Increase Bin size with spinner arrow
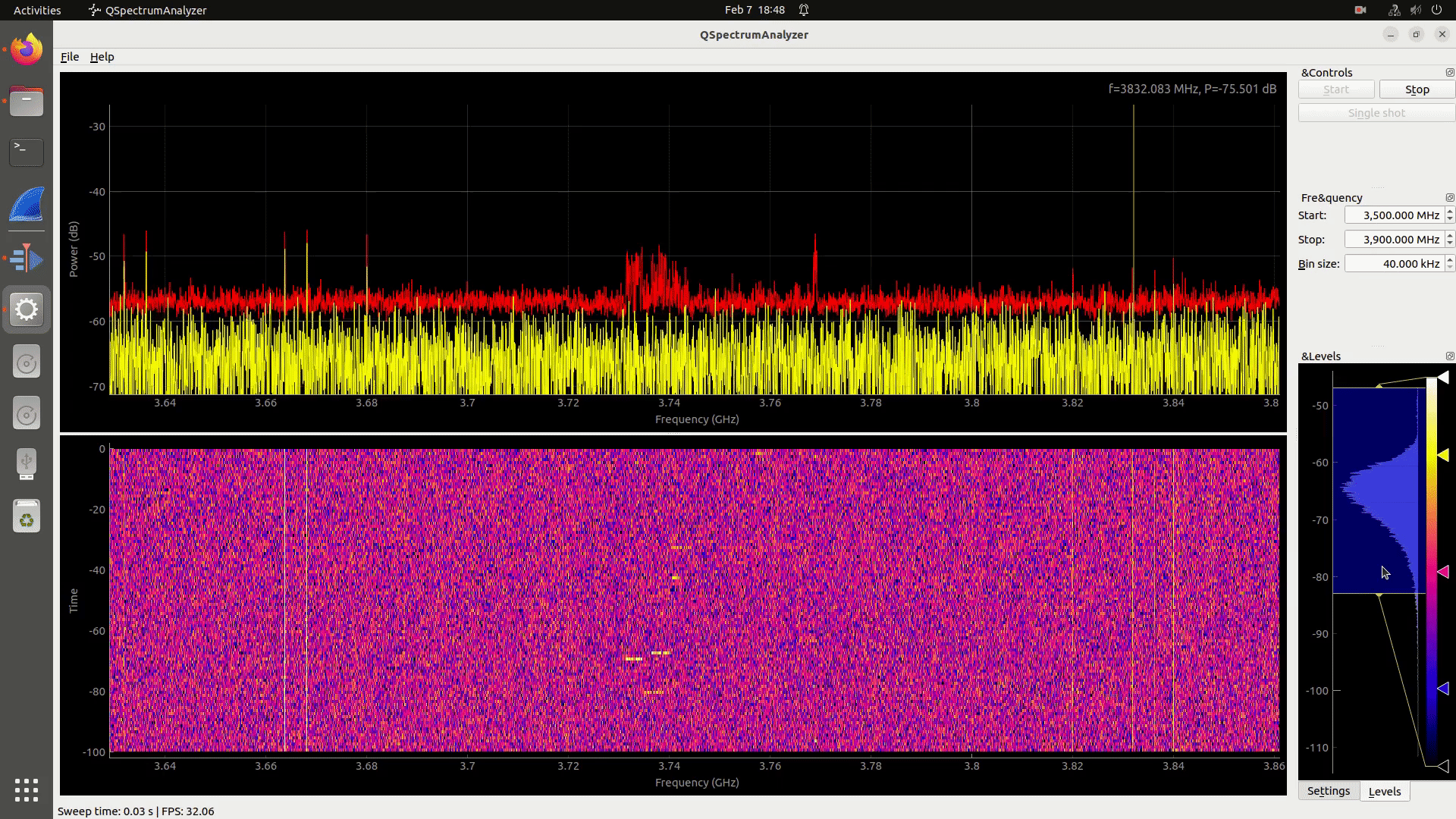This screenshot has height=819, width=1456. coord(1450,260)
